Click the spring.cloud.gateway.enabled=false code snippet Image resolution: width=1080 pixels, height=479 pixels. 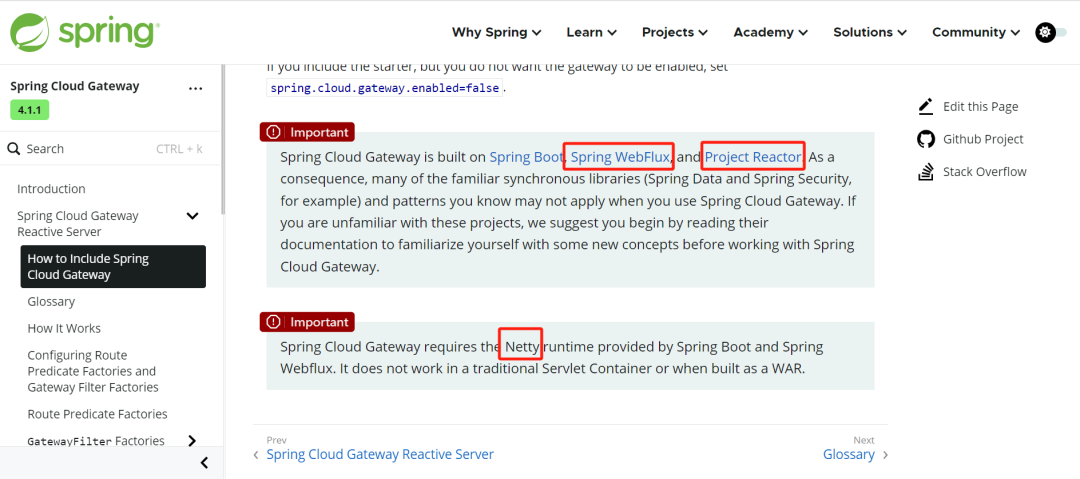[384, 88]
